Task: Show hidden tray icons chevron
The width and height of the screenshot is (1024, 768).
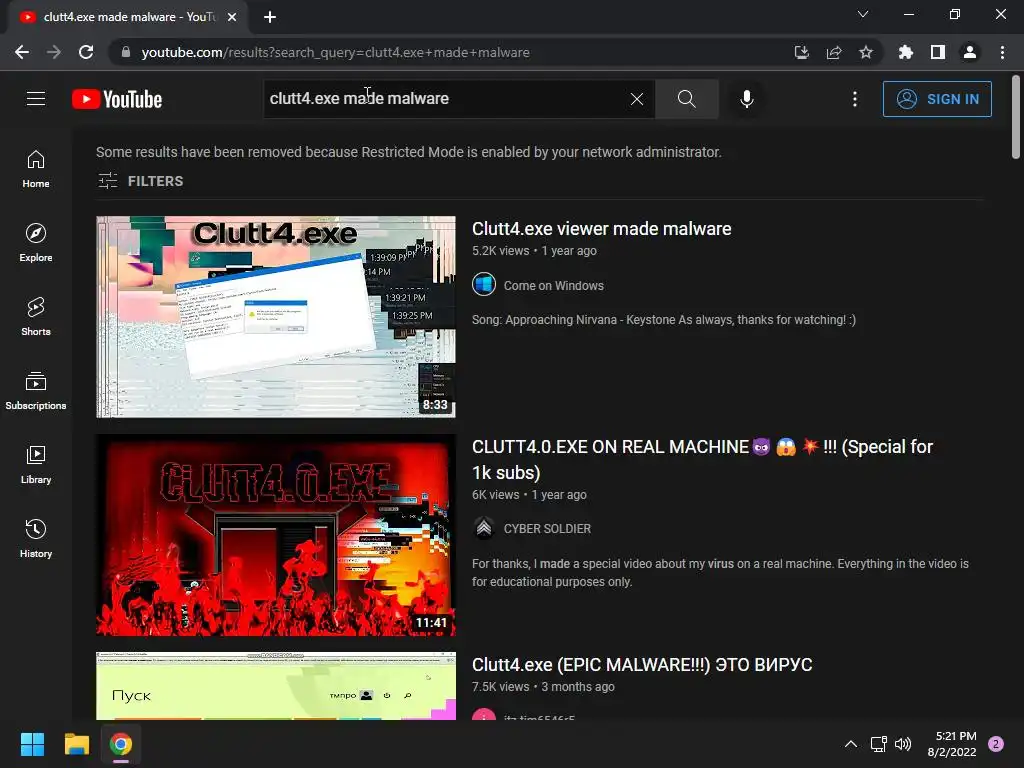Action: [851, 744]
